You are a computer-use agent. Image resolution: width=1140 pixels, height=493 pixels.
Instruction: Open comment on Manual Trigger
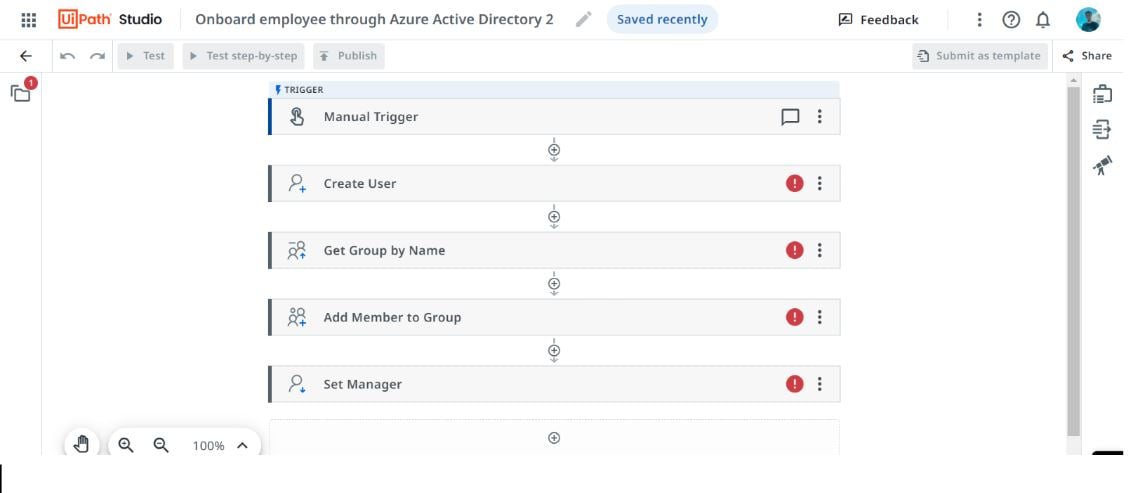click(790, 116)
